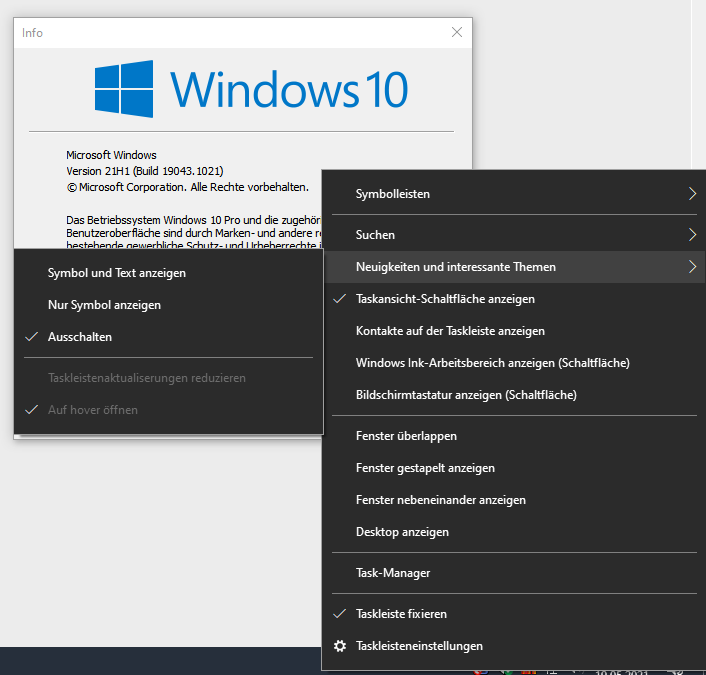The image size is (706, 675).
Task: Click the Microsoft Corporation copyright line
Action: pyautogui.click(x=188, y=187)
